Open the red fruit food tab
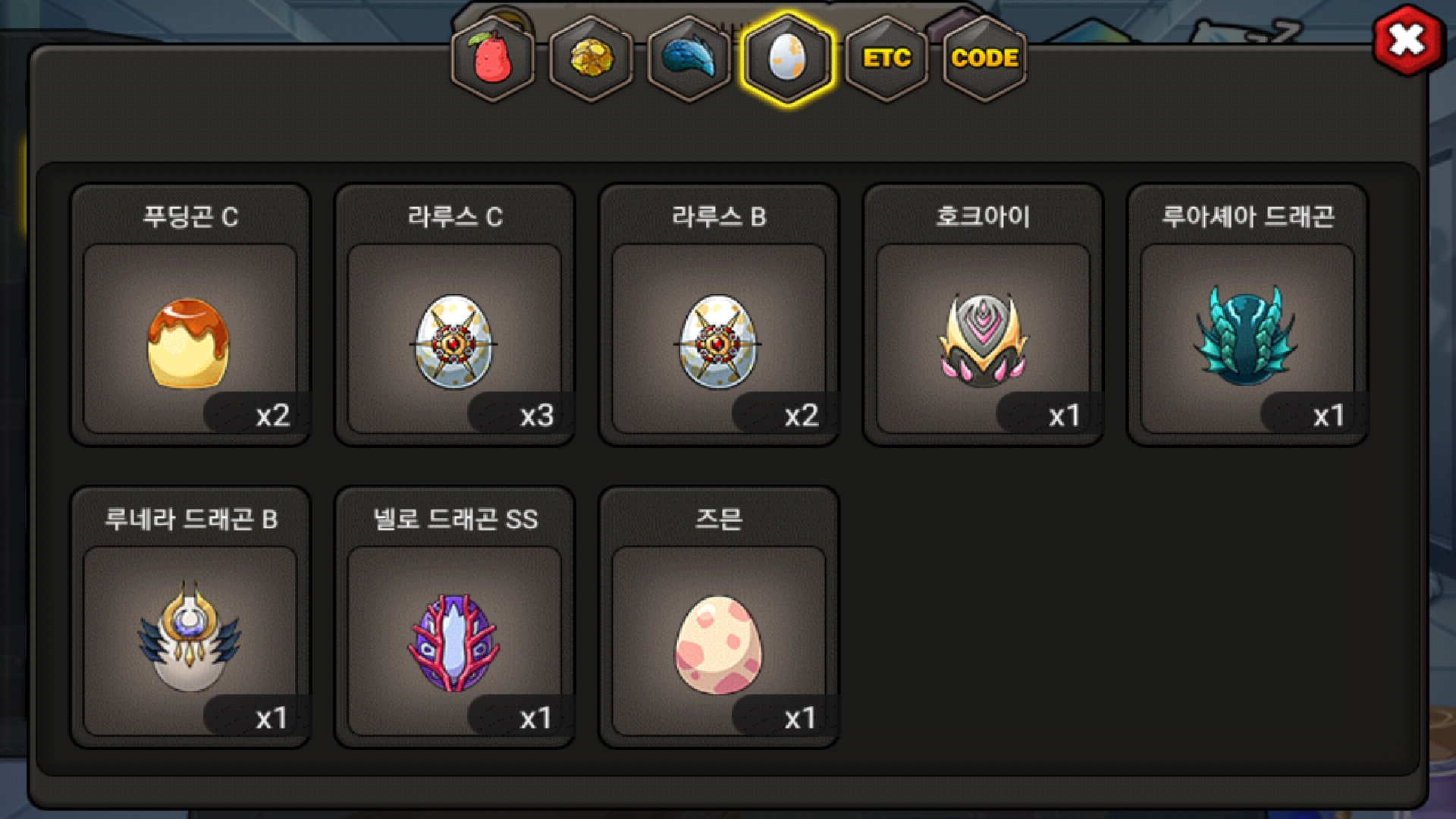This screenshot has width=1456, height=819. (x=493, y=58)
